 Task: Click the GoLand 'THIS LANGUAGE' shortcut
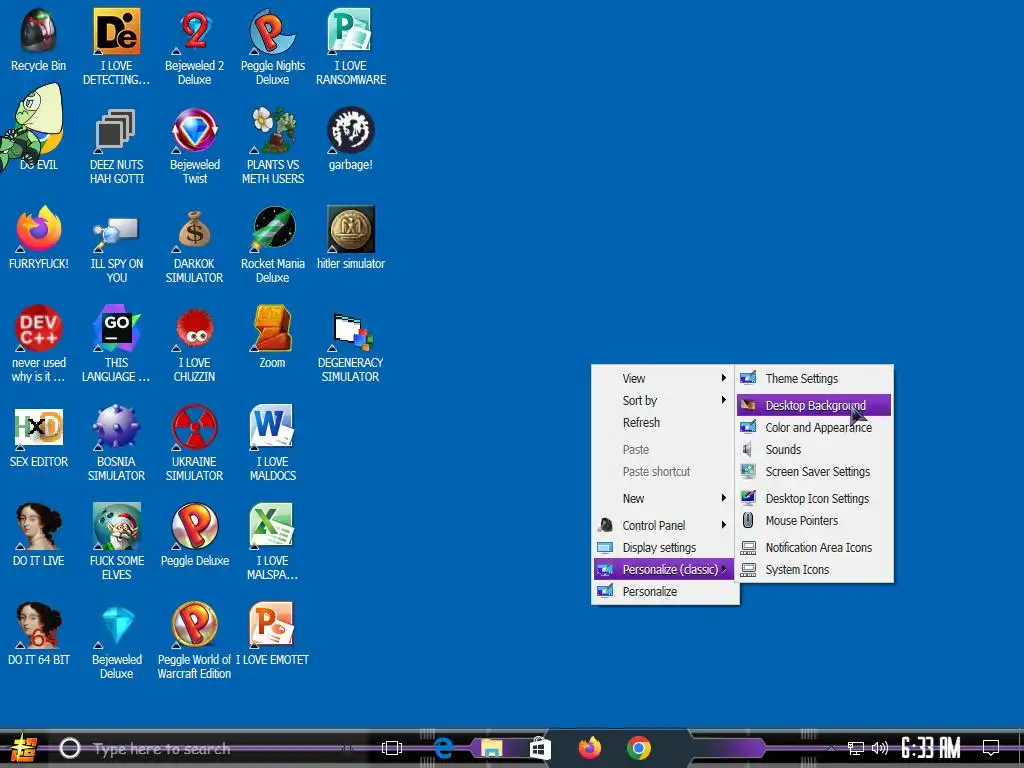pyautogui.click(x=117, y=328)
